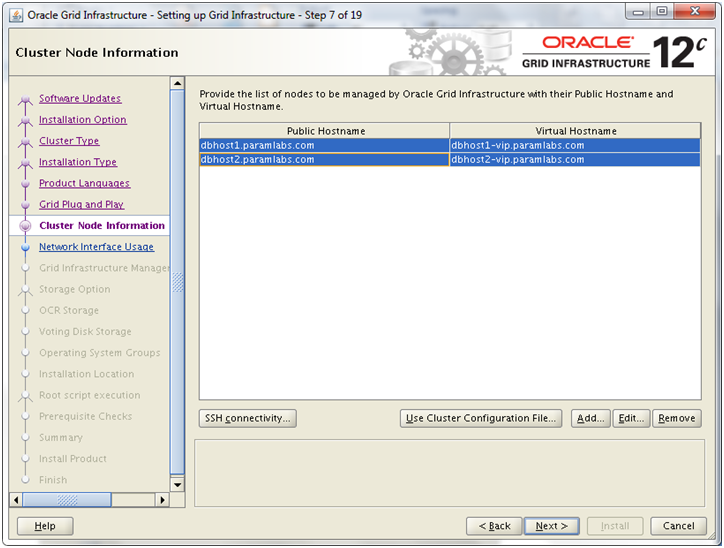Click the vertical scrollbar thumb in step list
This screenshot has width=724, height=548.
pos(177,282)
